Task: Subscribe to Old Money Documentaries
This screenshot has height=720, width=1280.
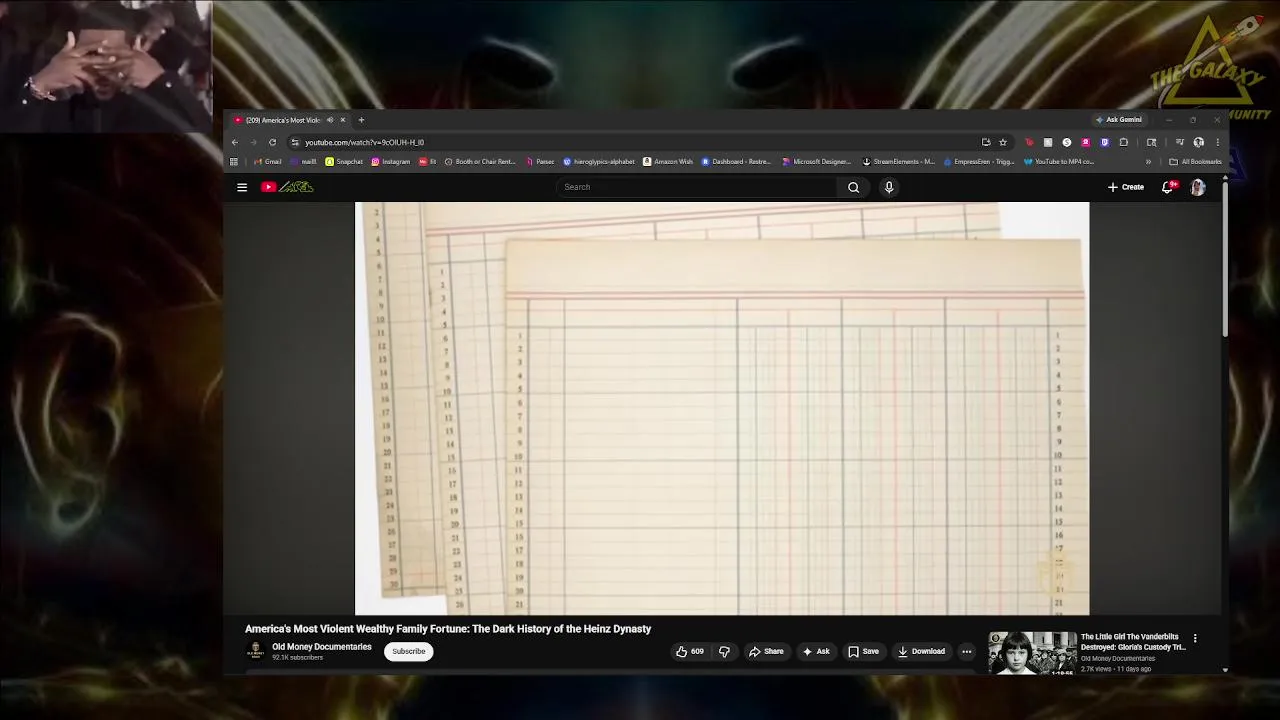Action: pyautogui.click(x=409, y=652)
